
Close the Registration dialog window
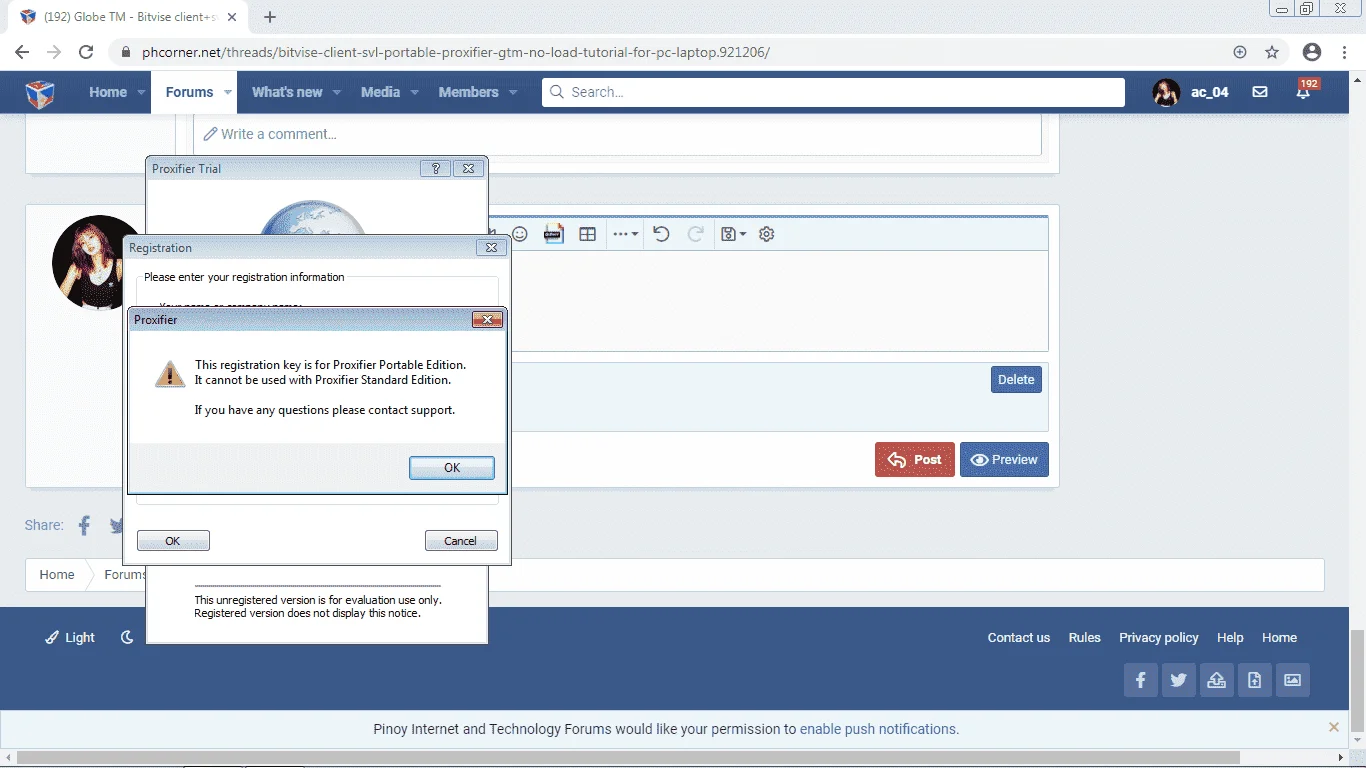tap(491, 248)
